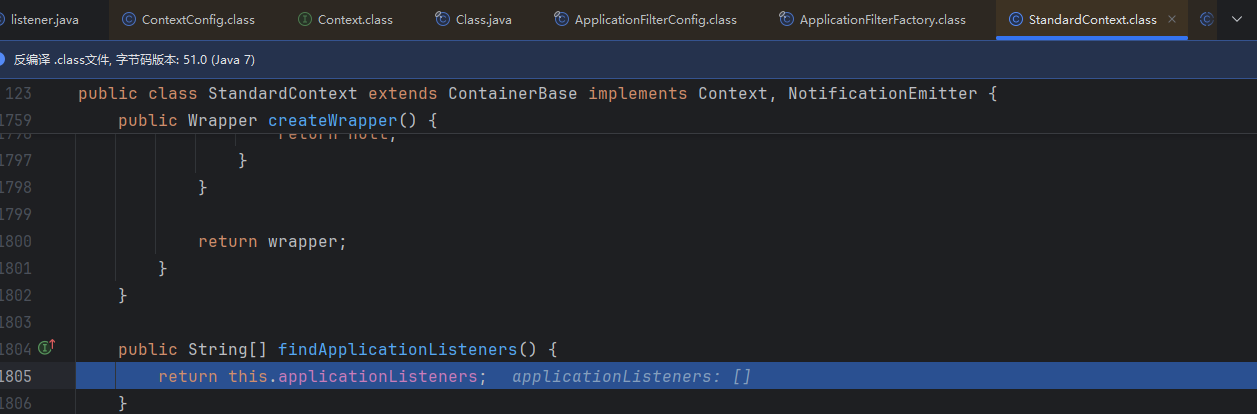Open the hidden tabs dropdown chevron
This screenshot has height=414, width=1257.
coord(1237,19)
